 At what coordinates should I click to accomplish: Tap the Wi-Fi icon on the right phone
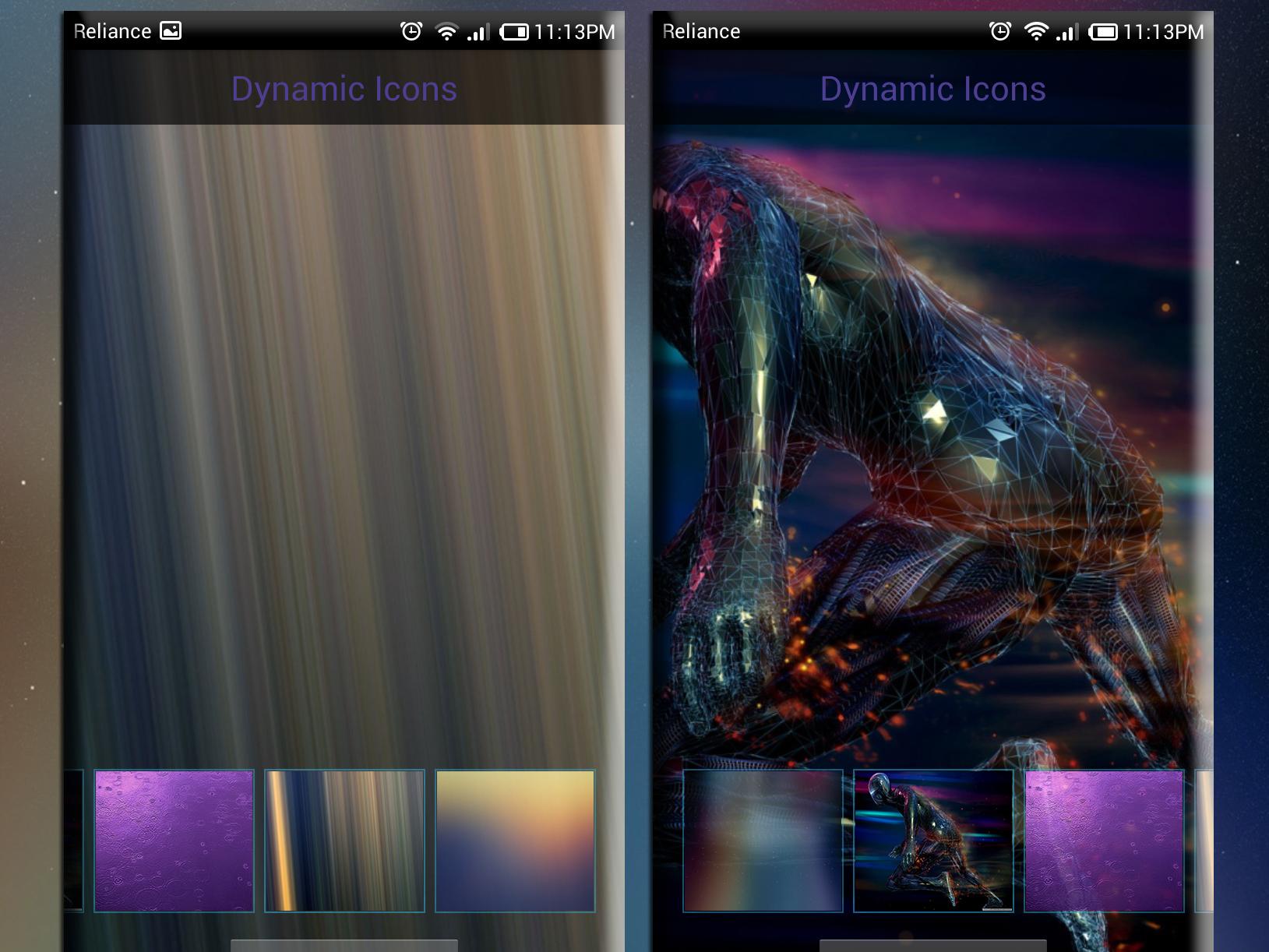pyautogui.click(x=1035, y=32)
